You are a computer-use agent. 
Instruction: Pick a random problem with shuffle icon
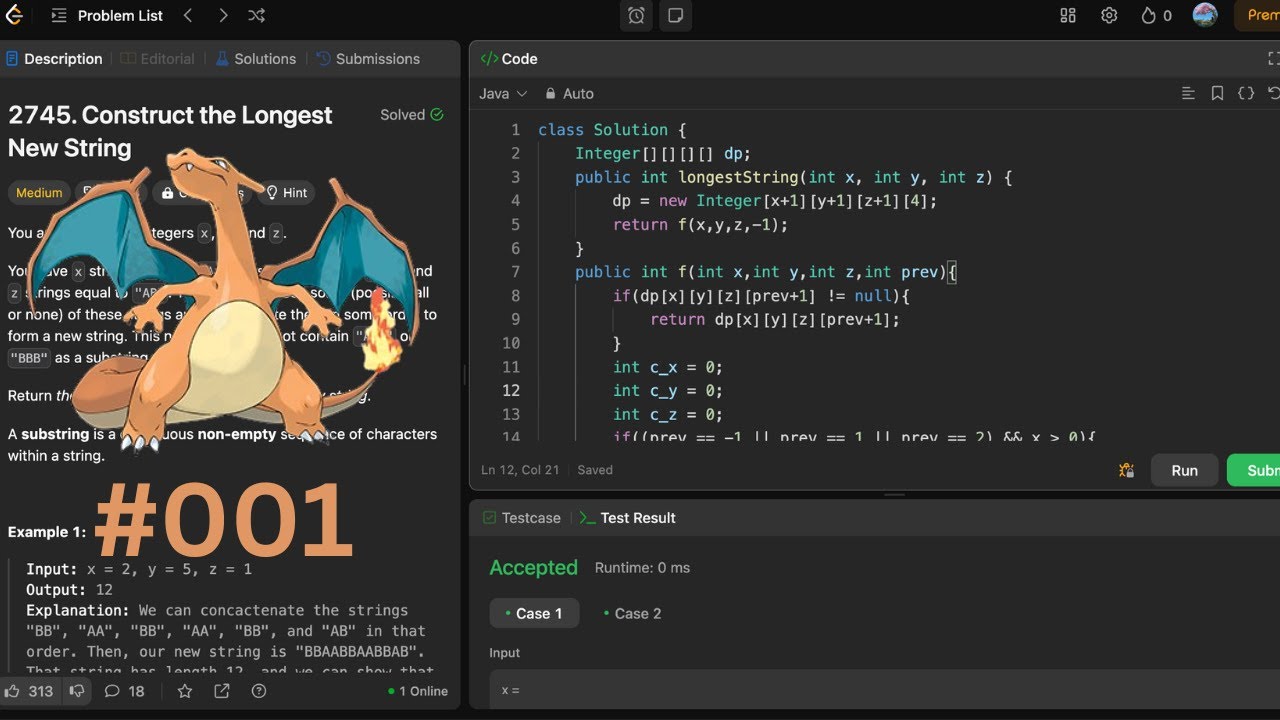[256, 16]
